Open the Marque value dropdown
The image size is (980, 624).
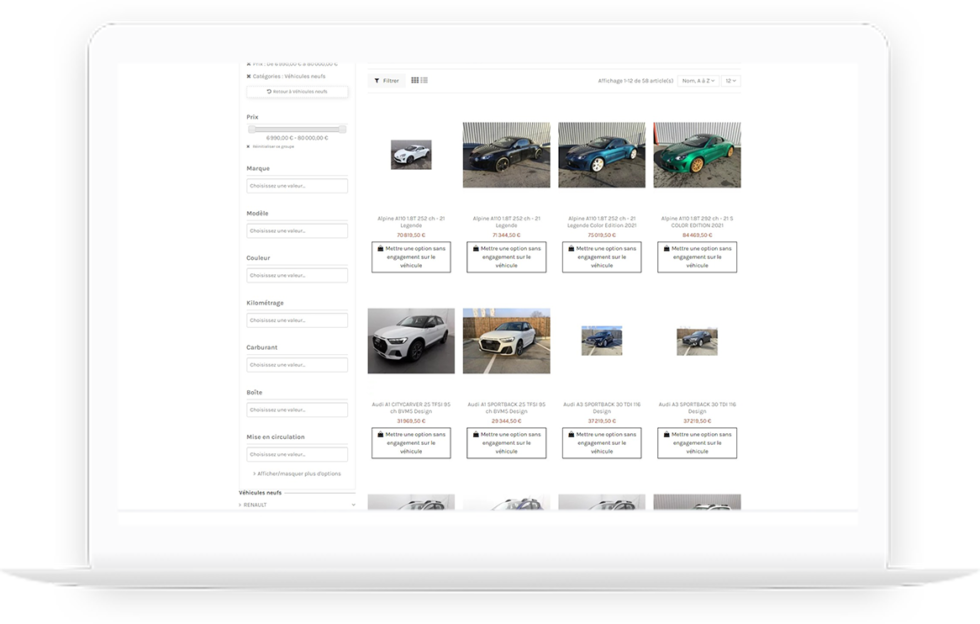tap(298, 186)
